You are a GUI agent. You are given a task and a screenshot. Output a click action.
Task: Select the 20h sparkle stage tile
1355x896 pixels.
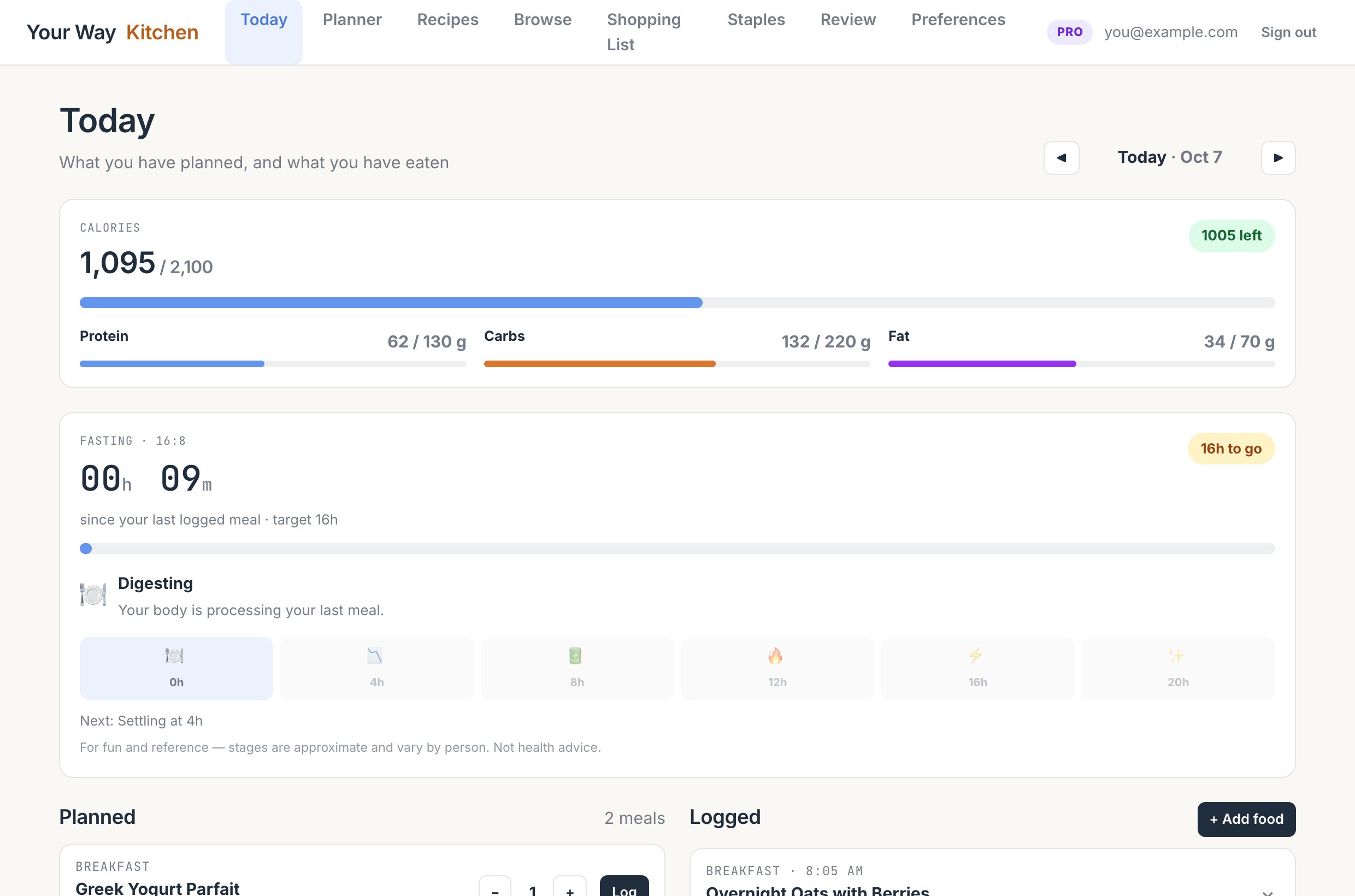1178,668
